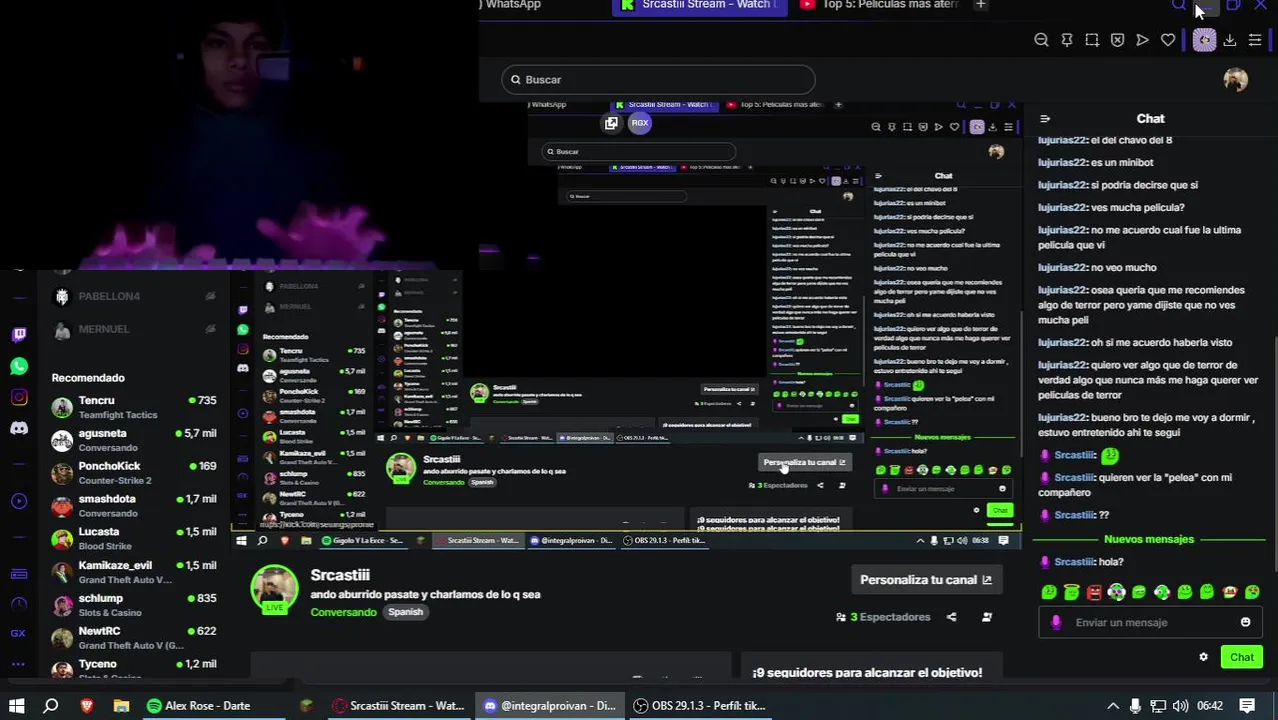Image resolution: width=1278 pixels, height=720 pixels.
Task: Open the browser downloads icon
Action: coord(1230,40)
